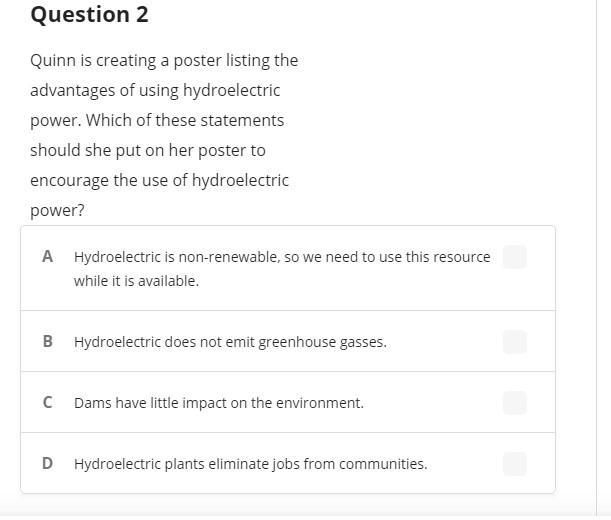Screen dimensions: 611x520
Task: Click the letter A option label
Action: pyautogui.click(x=47, y=257)
